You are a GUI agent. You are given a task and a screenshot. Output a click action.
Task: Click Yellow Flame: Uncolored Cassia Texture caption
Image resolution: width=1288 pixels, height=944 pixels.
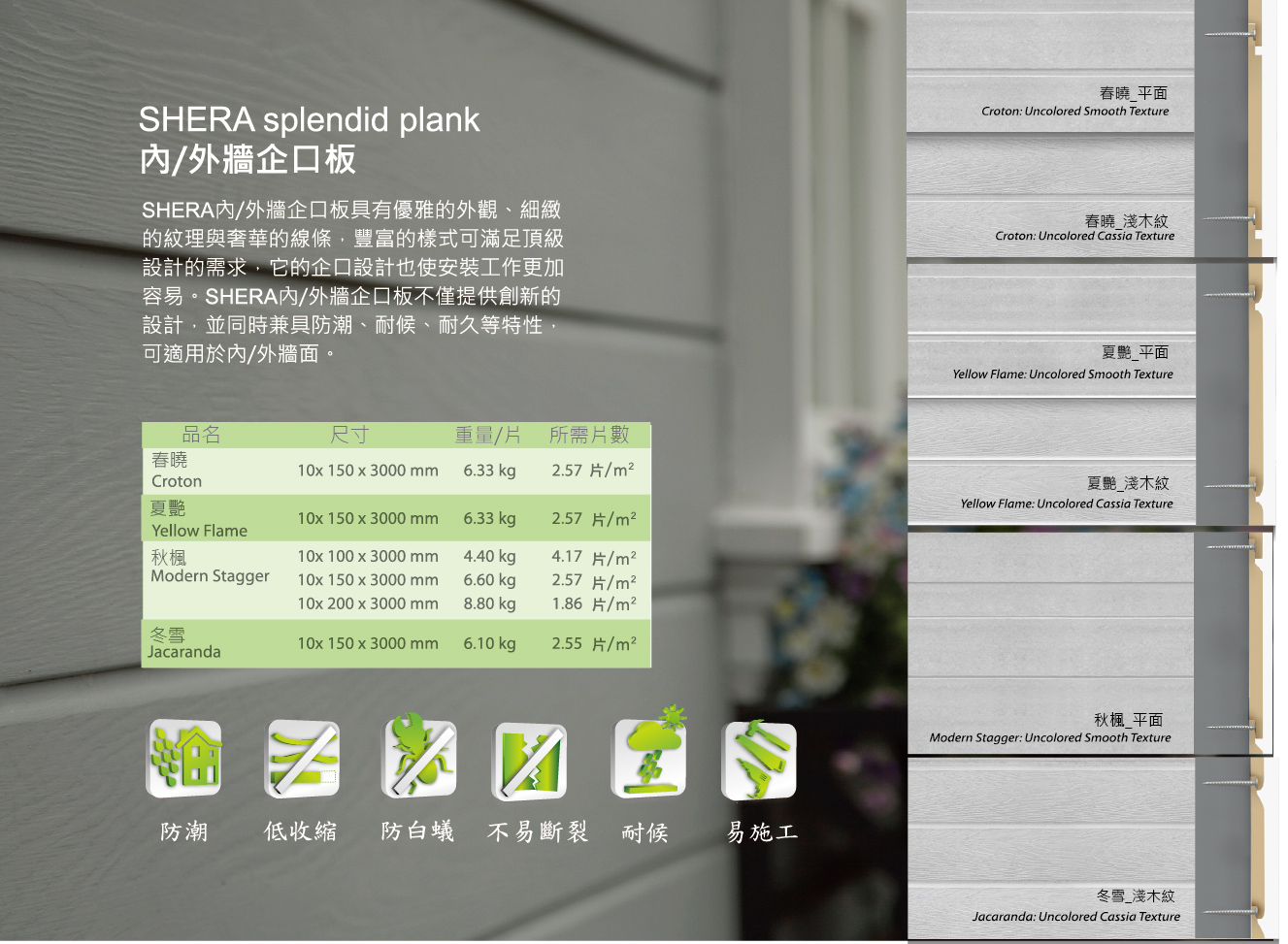[x=1067, y=504]
